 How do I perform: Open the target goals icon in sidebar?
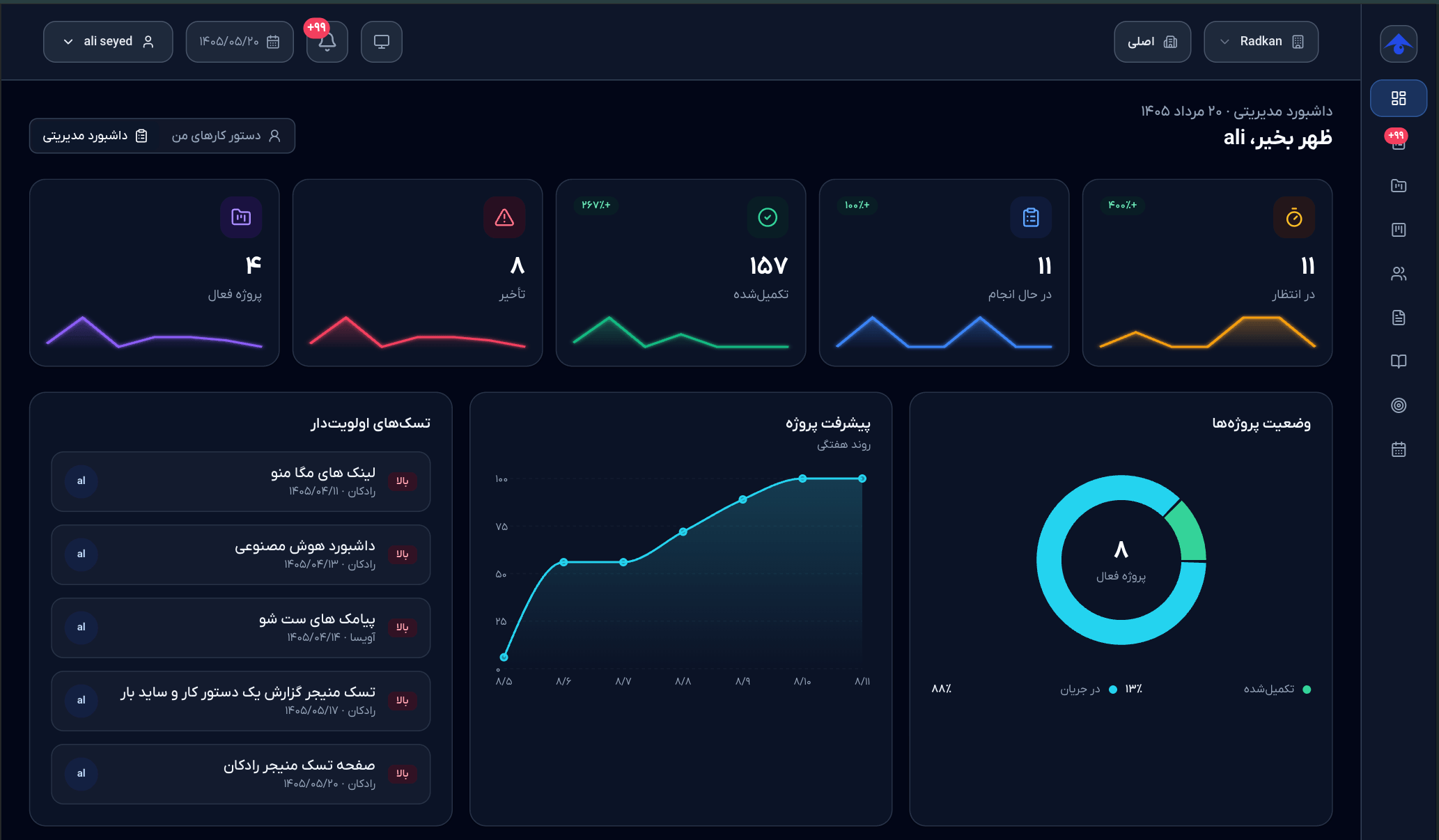[x=1399, y=405]
